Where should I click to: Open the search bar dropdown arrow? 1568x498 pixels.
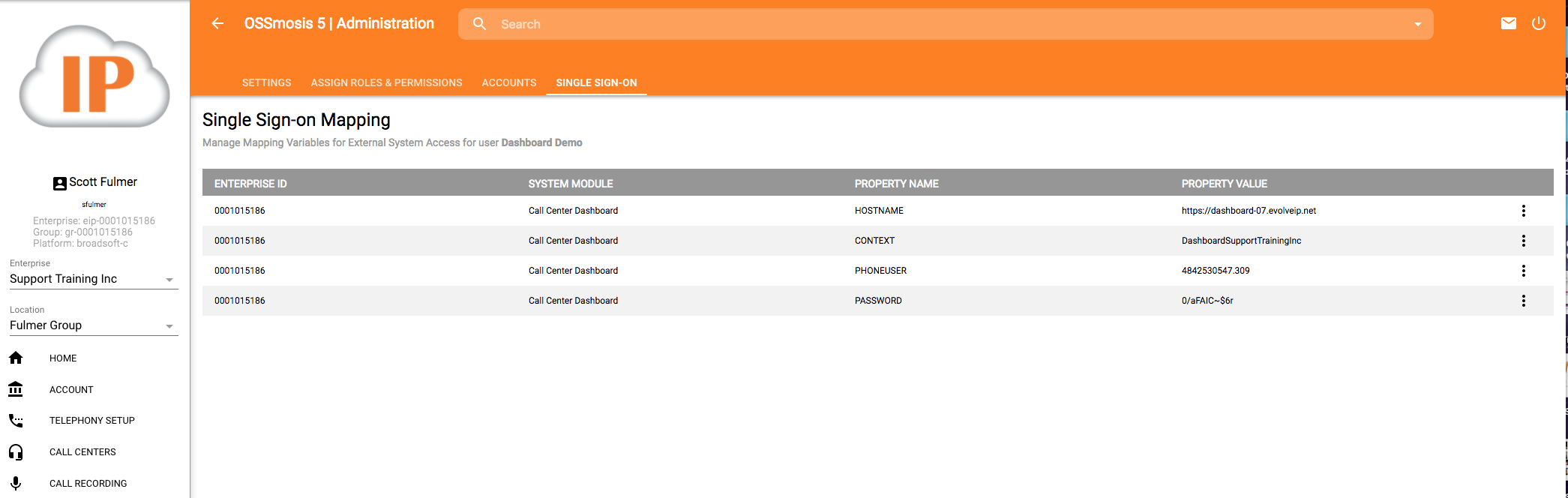pyautogui.click(x=1417, y=24)
